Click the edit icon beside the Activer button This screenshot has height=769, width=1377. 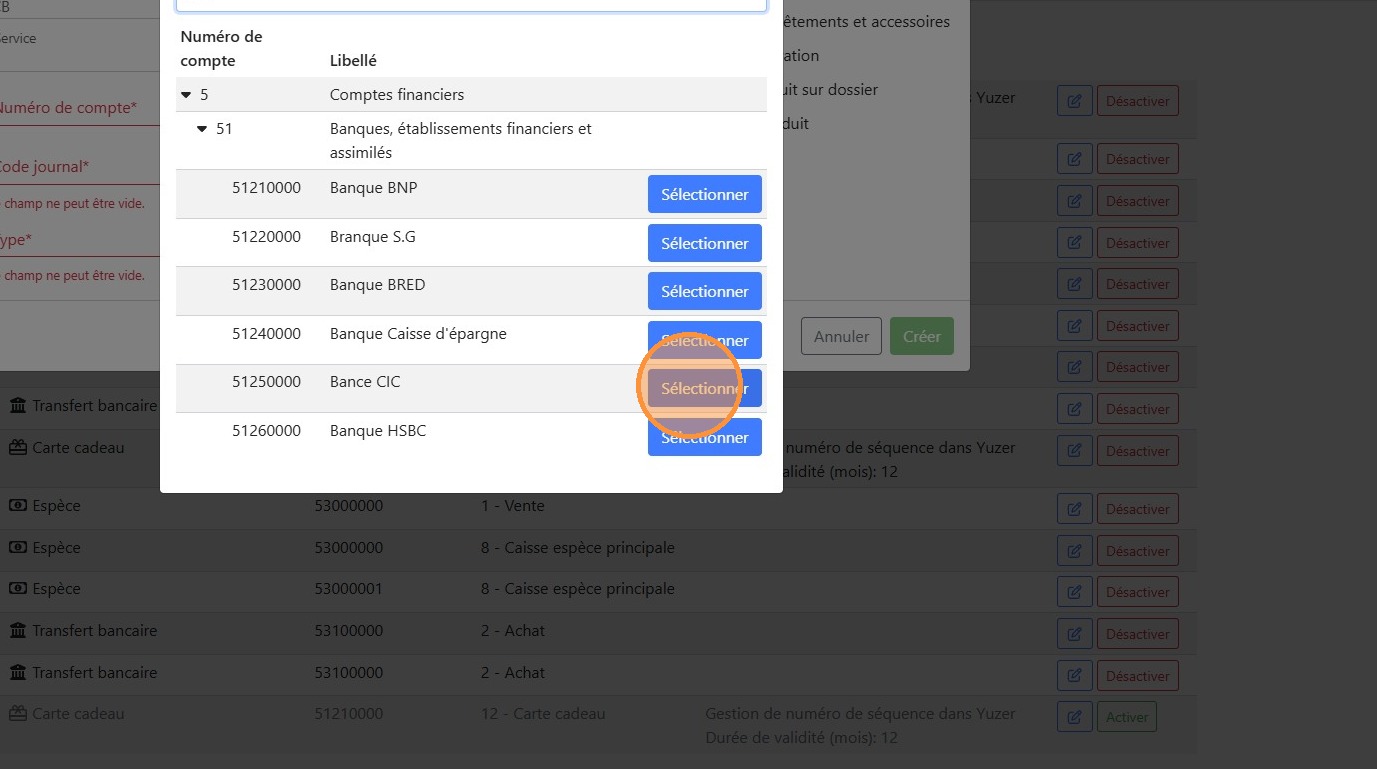1074,717
